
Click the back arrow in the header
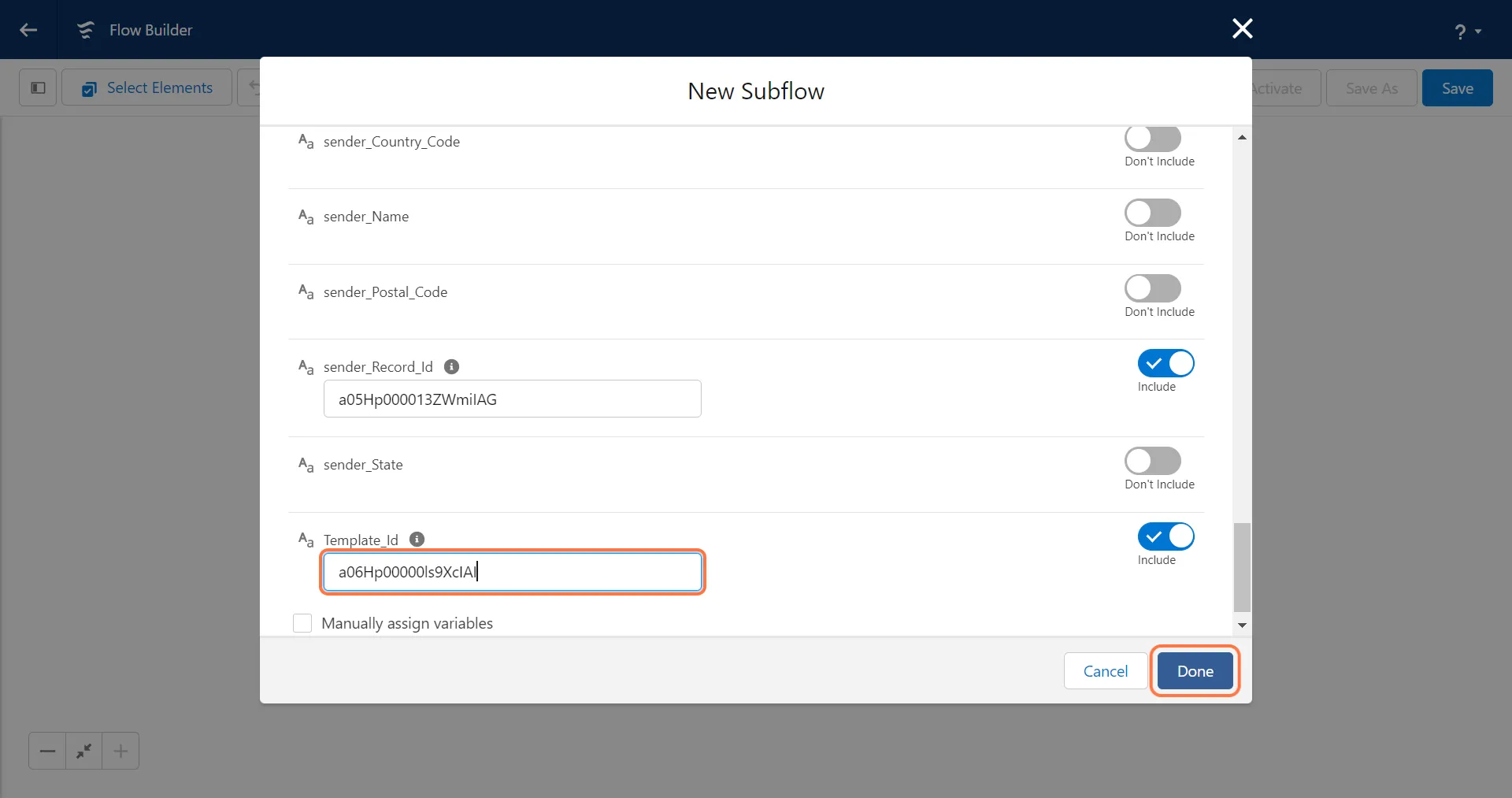point(28,30)
